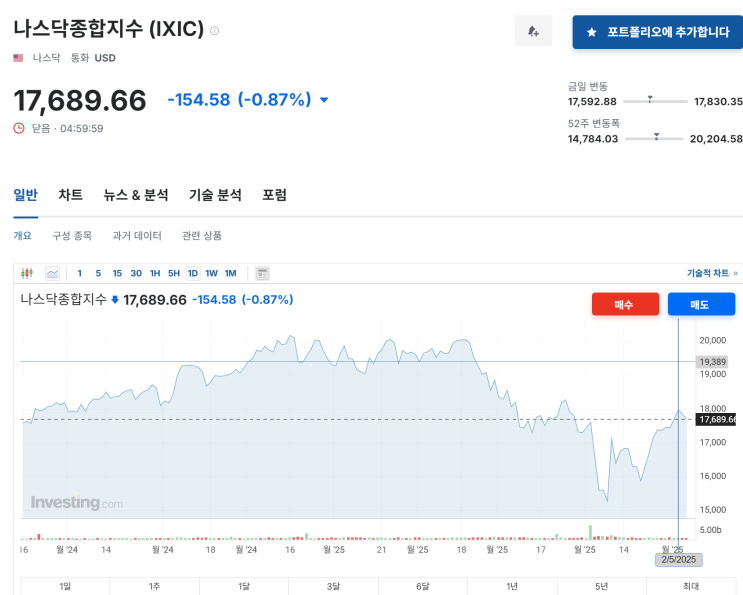
Task: Click the red clock icon near 닫음
Action: pos(19,128)
